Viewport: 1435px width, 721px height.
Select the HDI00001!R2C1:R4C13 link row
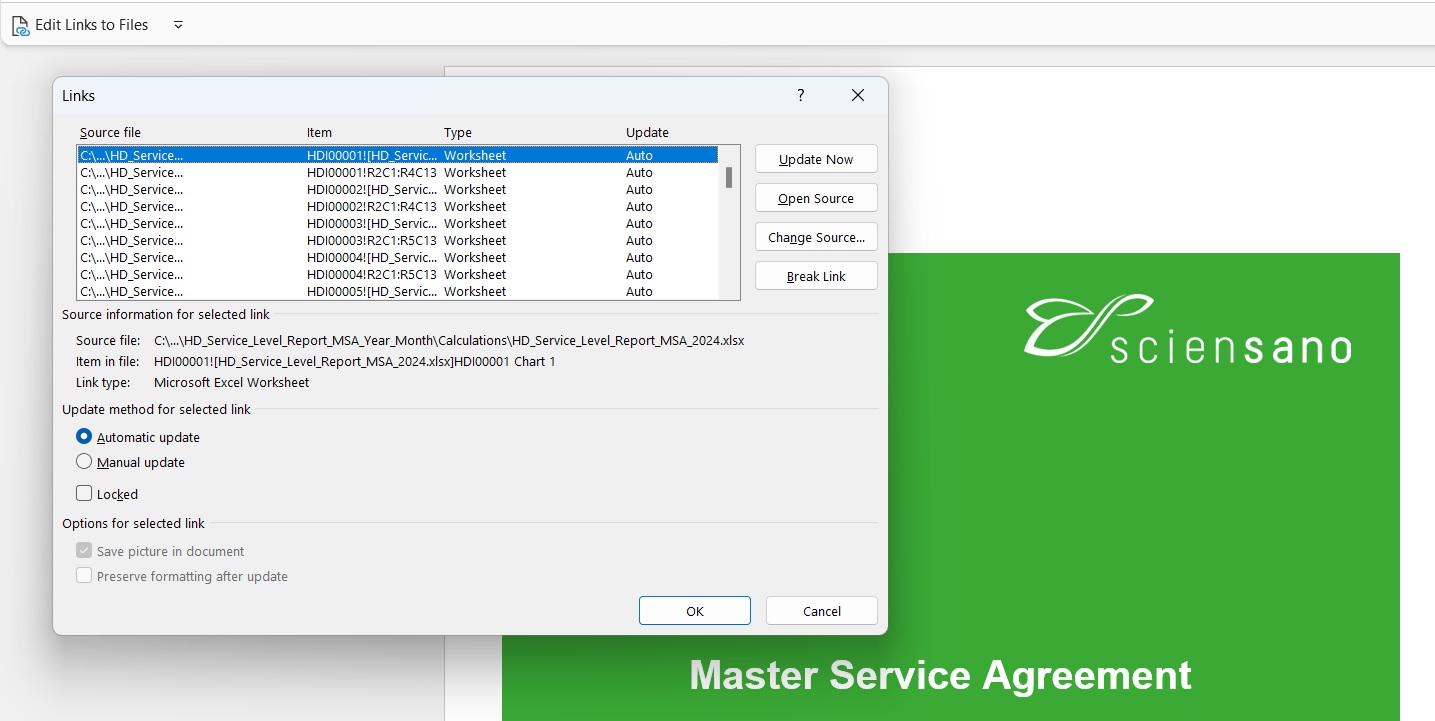[x=371, y=172]
